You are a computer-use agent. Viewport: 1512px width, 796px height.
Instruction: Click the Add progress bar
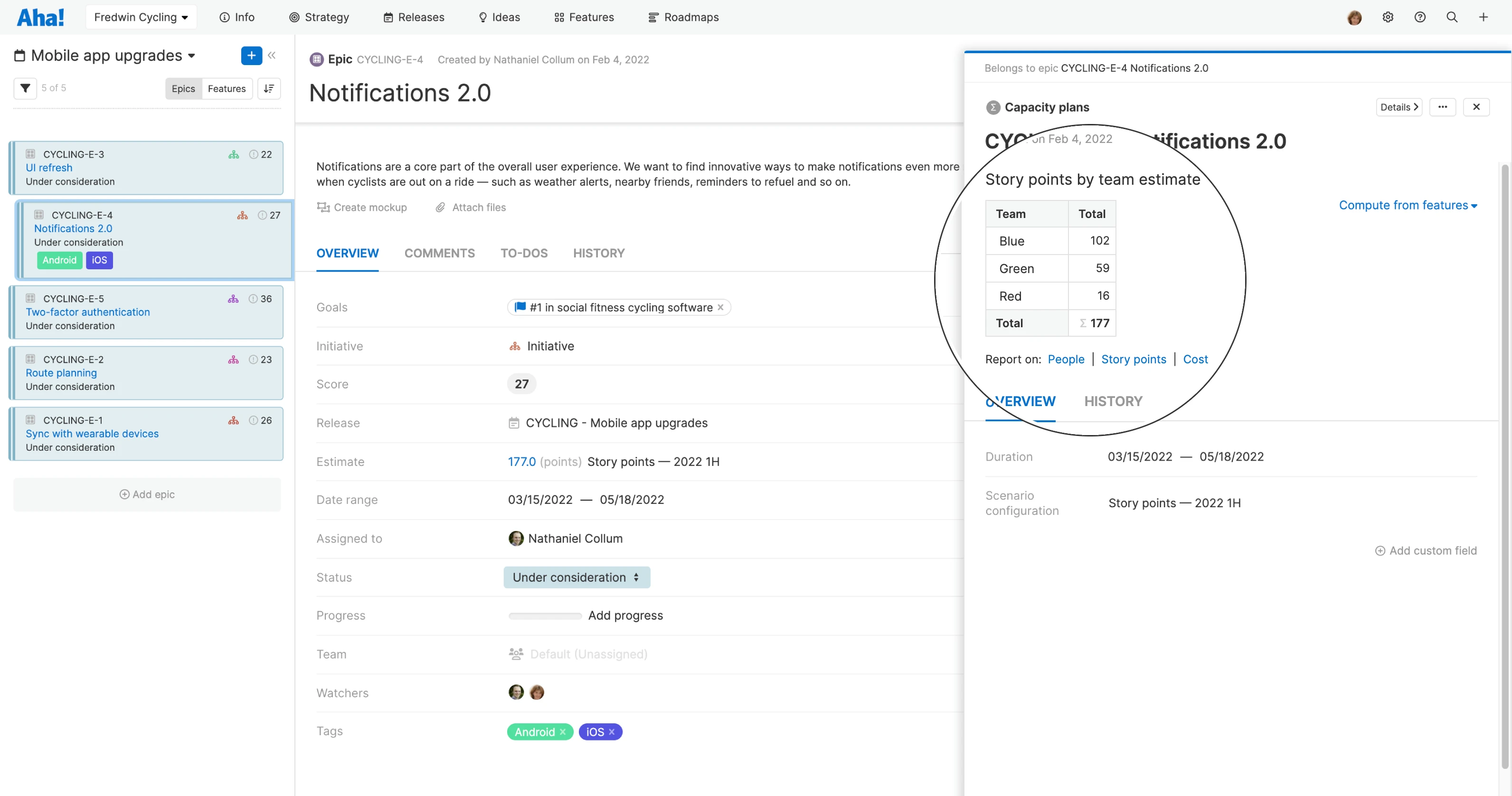[545, 615]
